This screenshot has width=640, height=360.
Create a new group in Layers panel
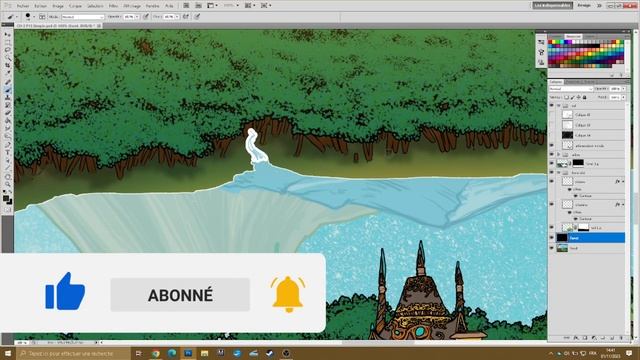tap(603, 338)
